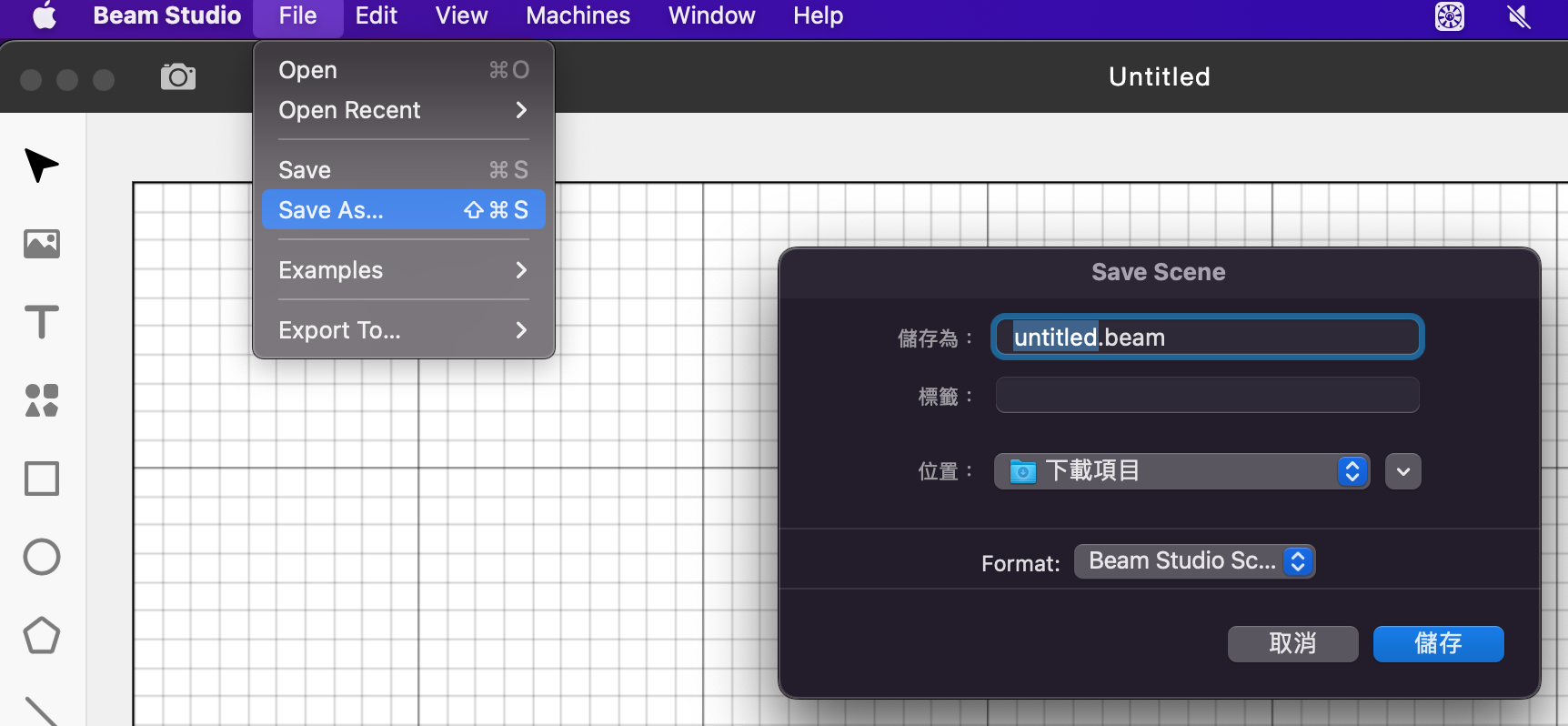Choose Save from the File menu

pyautogui.click(x=404, y=170)
